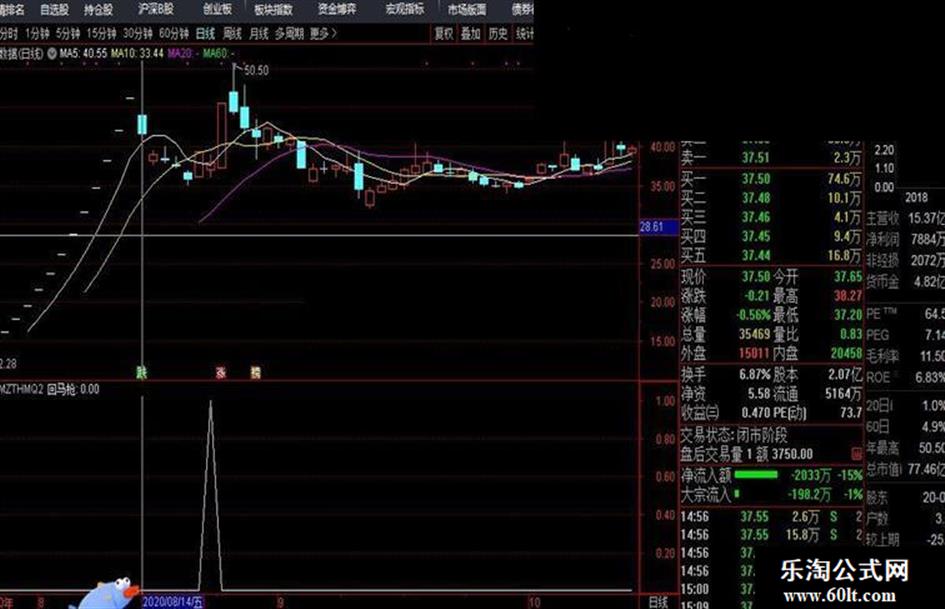The height and width of the screenshot is (609, 945).
Task: Select the 5分钟 chart period
Action: tap(68, 34)
